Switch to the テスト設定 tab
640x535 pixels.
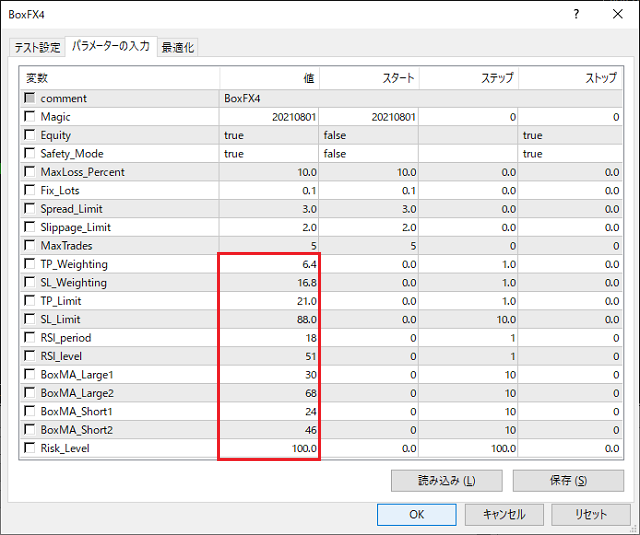37,47
